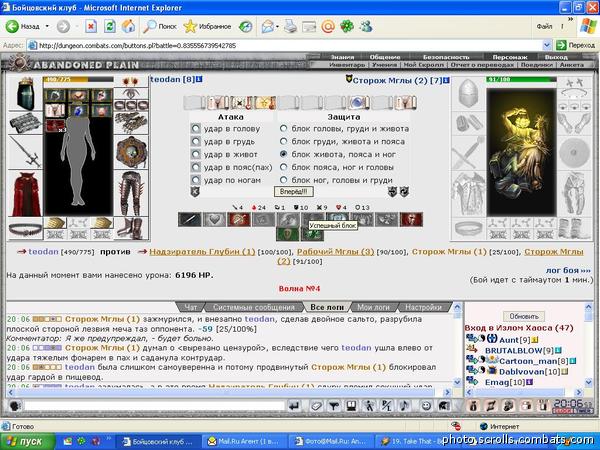Screen dimensions: 600x450
Task: Select attack 'удар в пояс(пах)'
Action: pyautogui.click(x=196, y=167)
